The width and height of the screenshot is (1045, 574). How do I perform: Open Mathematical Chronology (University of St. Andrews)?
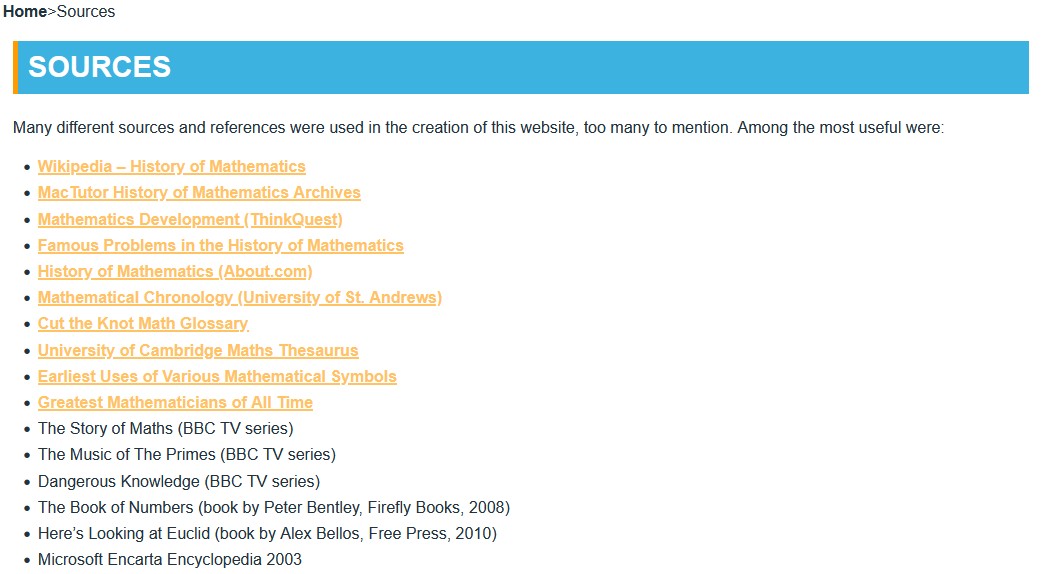click(x=240, y=297)
